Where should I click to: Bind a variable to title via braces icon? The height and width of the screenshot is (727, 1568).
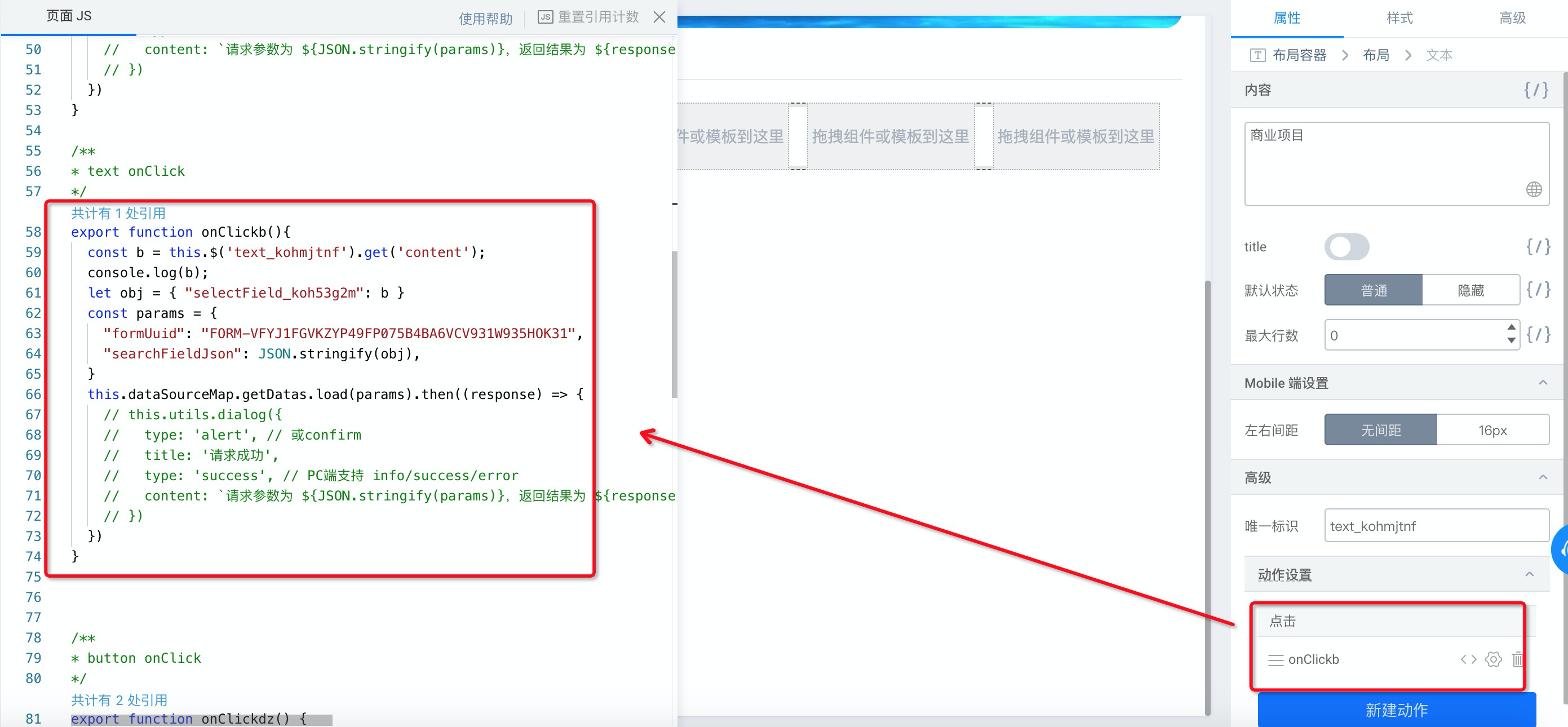1538,247
